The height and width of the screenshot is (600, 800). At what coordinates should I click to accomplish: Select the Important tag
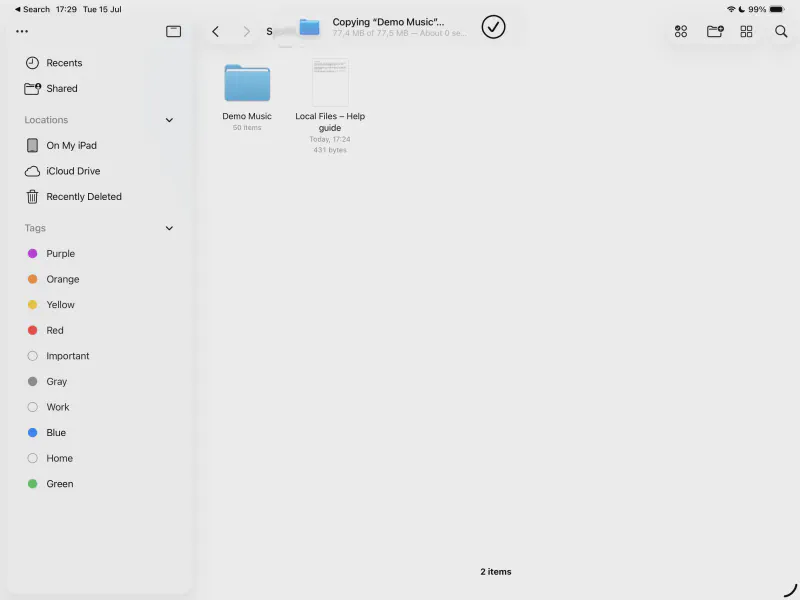point(67,356)
